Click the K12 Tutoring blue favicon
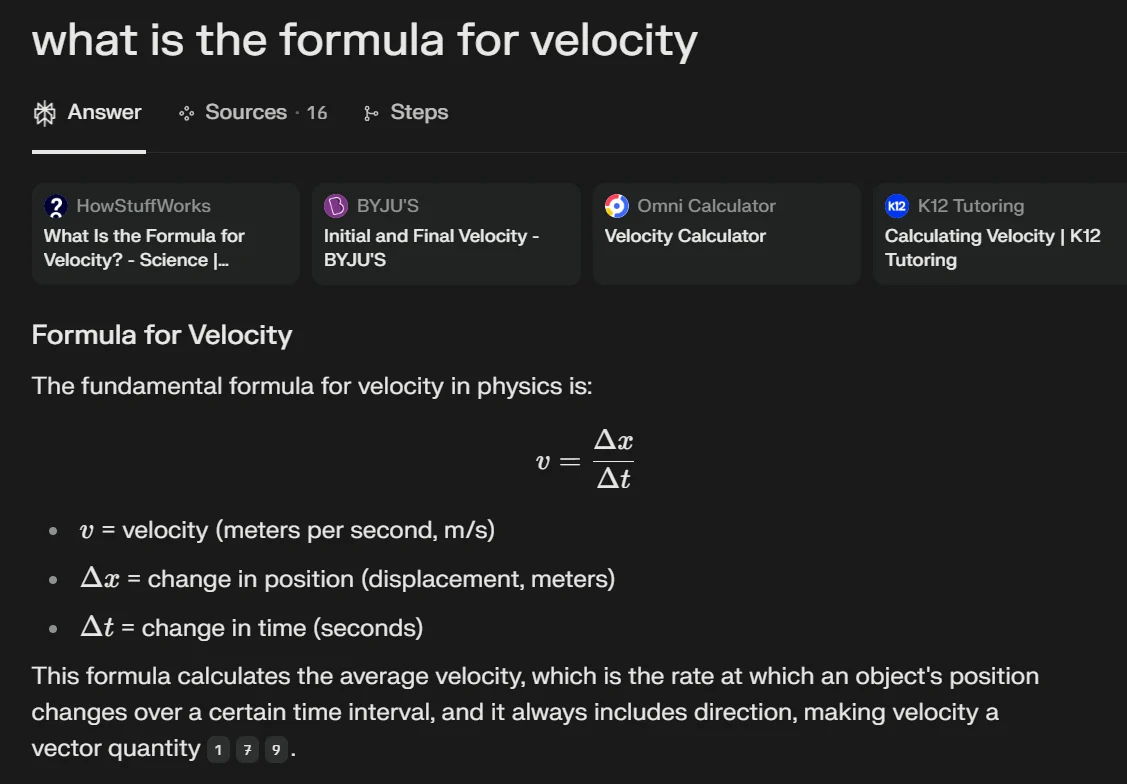The image size is (1127, 784). (x=897, y=206)
